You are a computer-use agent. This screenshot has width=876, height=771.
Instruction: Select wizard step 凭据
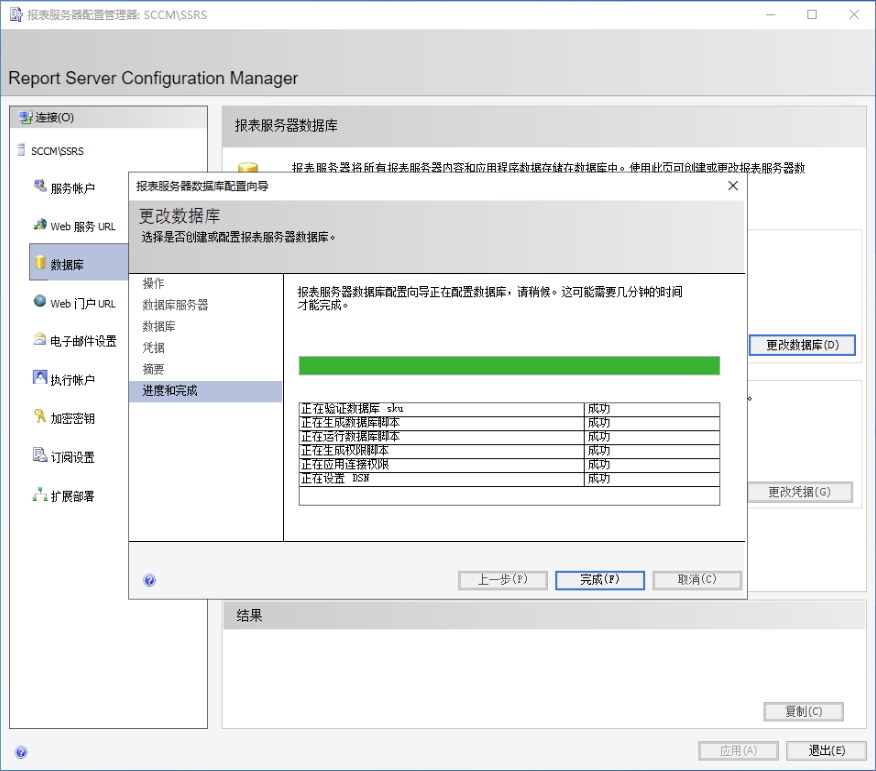pyautogui.click(x=153, y=348)
